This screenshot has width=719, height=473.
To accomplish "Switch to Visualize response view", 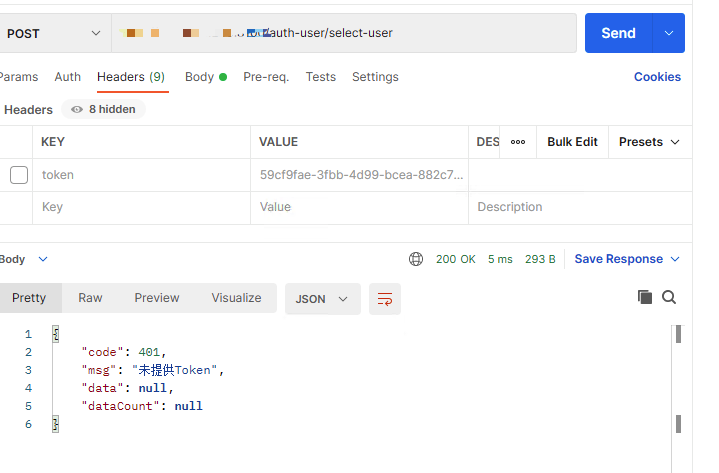I will click(236, 298).
